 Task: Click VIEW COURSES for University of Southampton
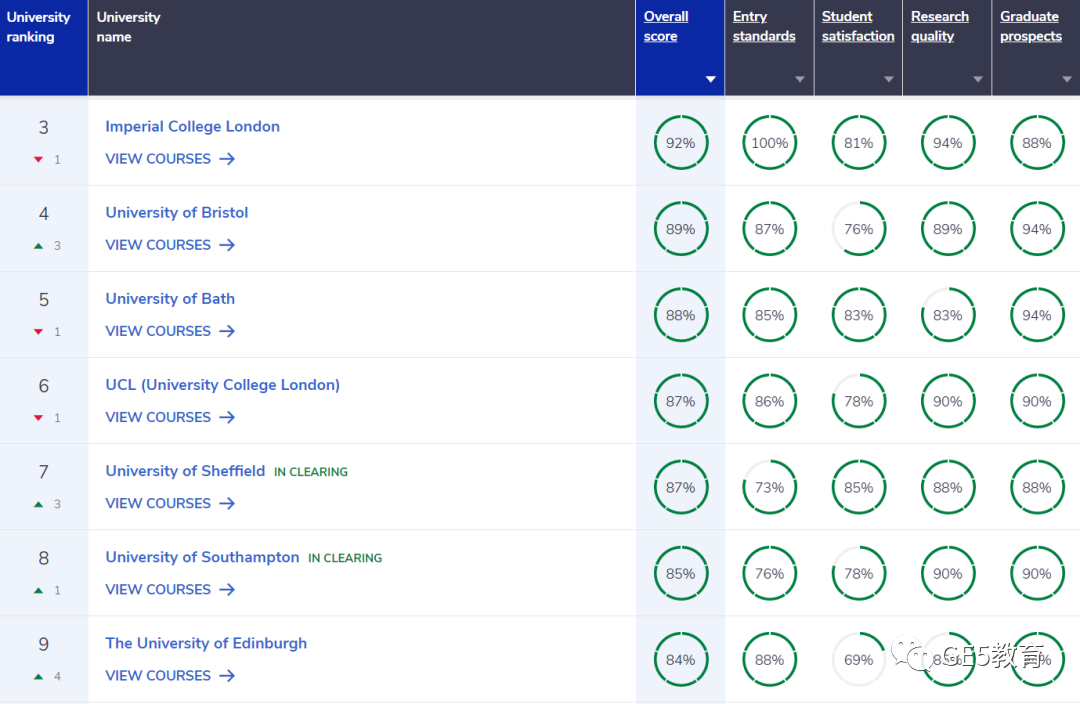tap(170, 590)
